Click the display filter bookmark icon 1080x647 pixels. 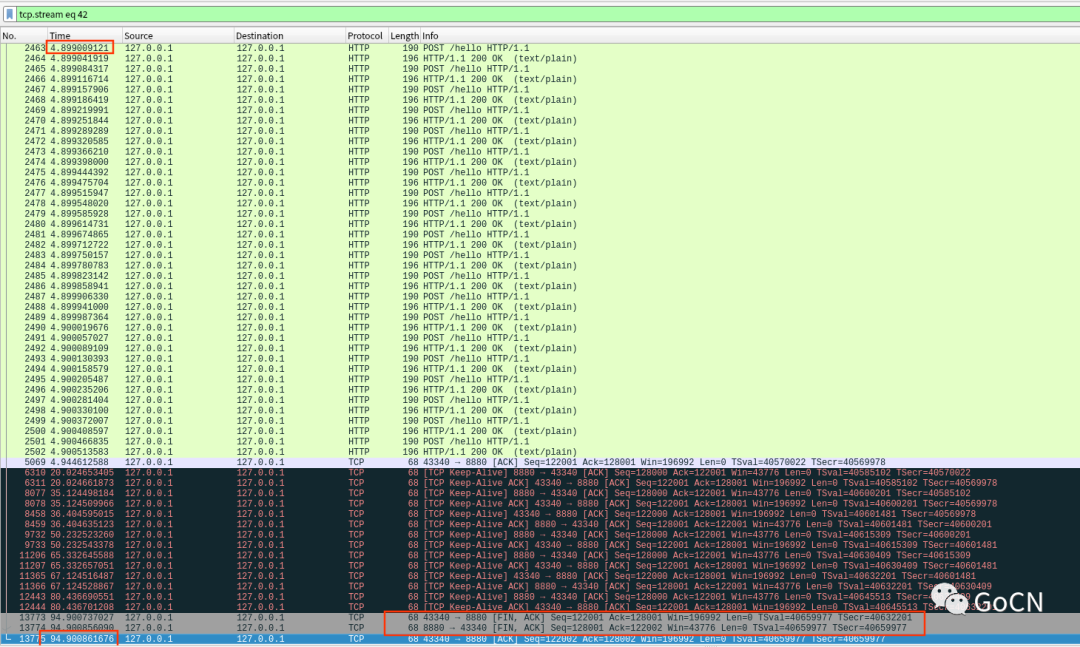tap(9, 14)
